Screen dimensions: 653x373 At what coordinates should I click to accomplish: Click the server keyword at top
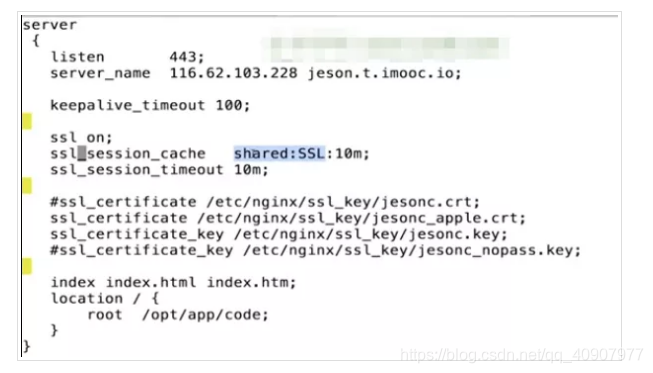tap(50, 25)
